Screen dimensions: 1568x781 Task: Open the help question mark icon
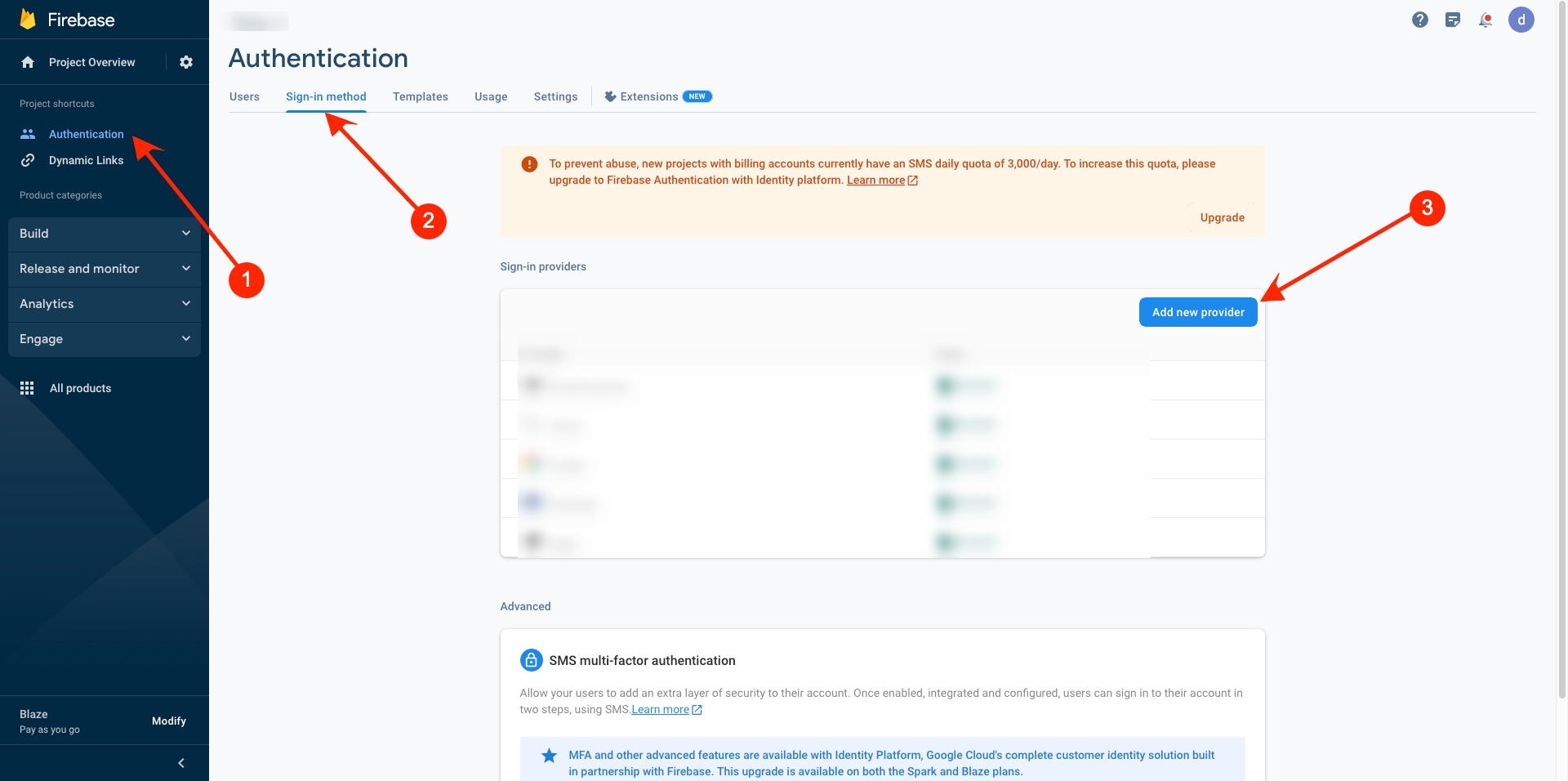(x=1420, y=20)
